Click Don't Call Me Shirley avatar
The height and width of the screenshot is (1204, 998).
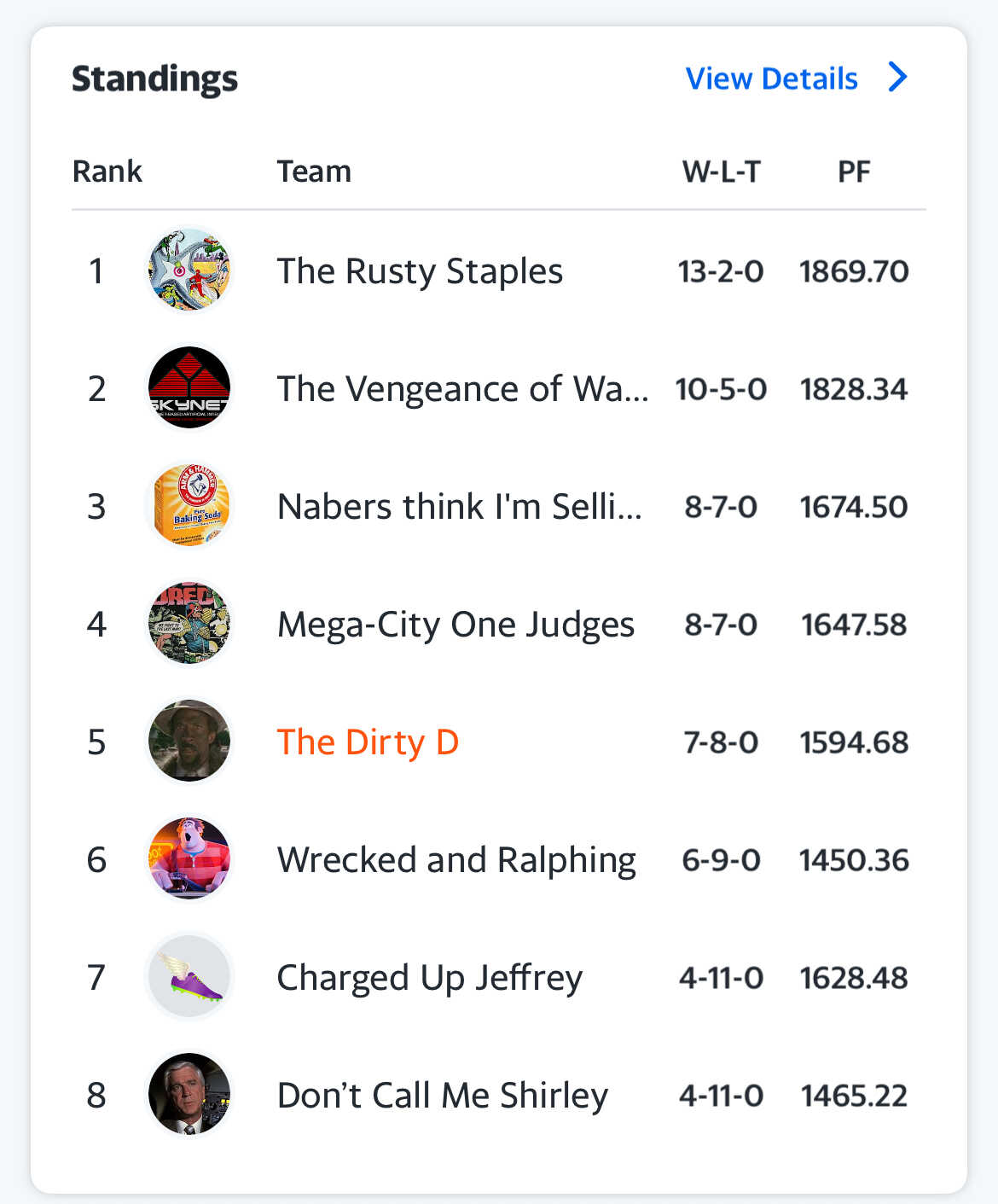click(x=189, y=1095)
